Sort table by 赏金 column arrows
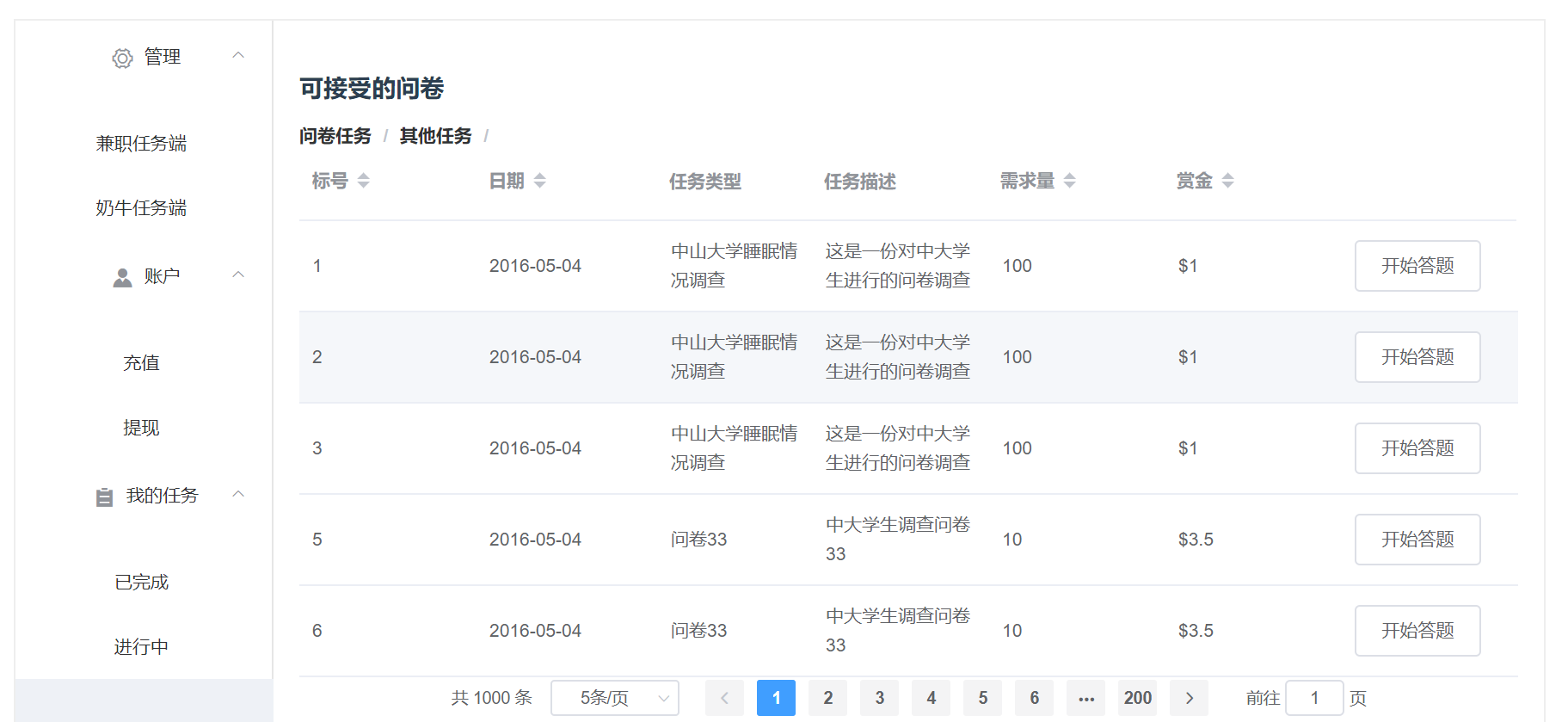 click(1228, 181)
